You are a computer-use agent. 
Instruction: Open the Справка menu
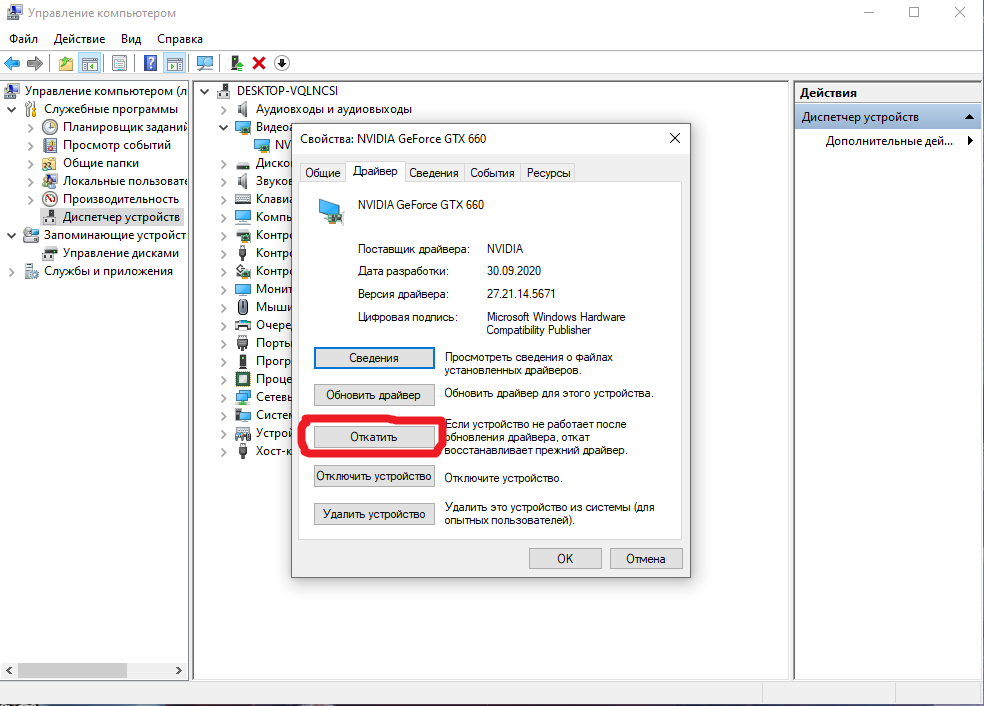click(x=179, y=39)
